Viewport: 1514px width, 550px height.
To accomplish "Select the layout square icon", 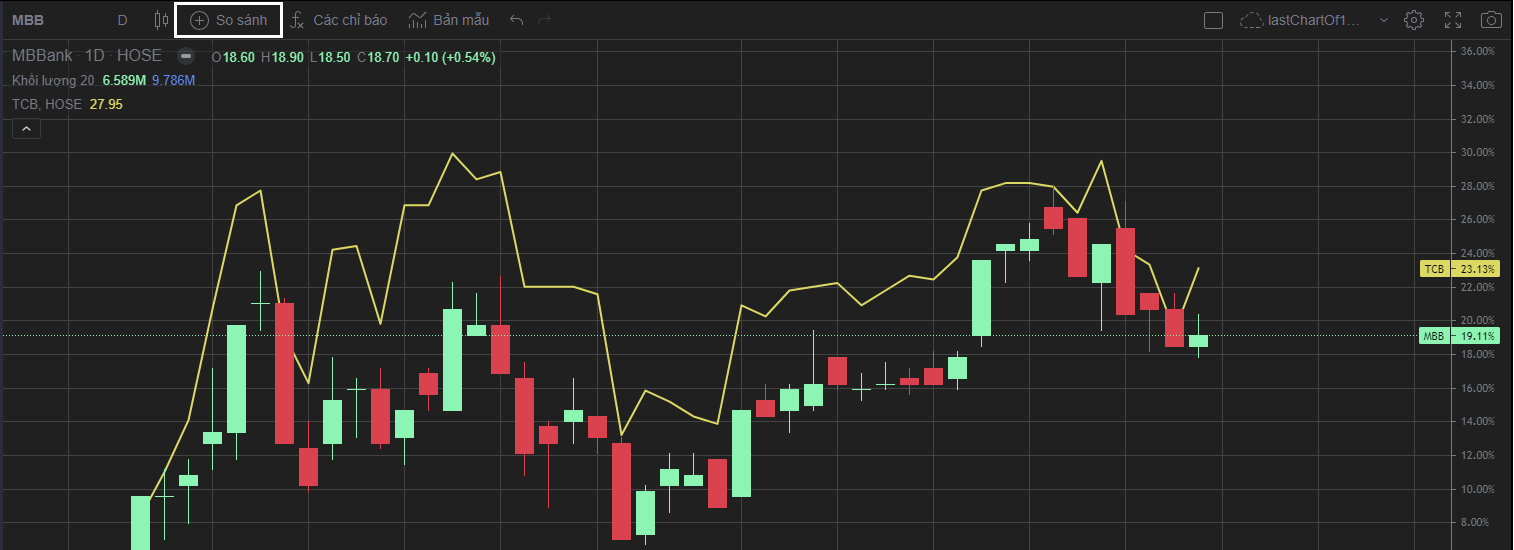I will [1213, 20].
